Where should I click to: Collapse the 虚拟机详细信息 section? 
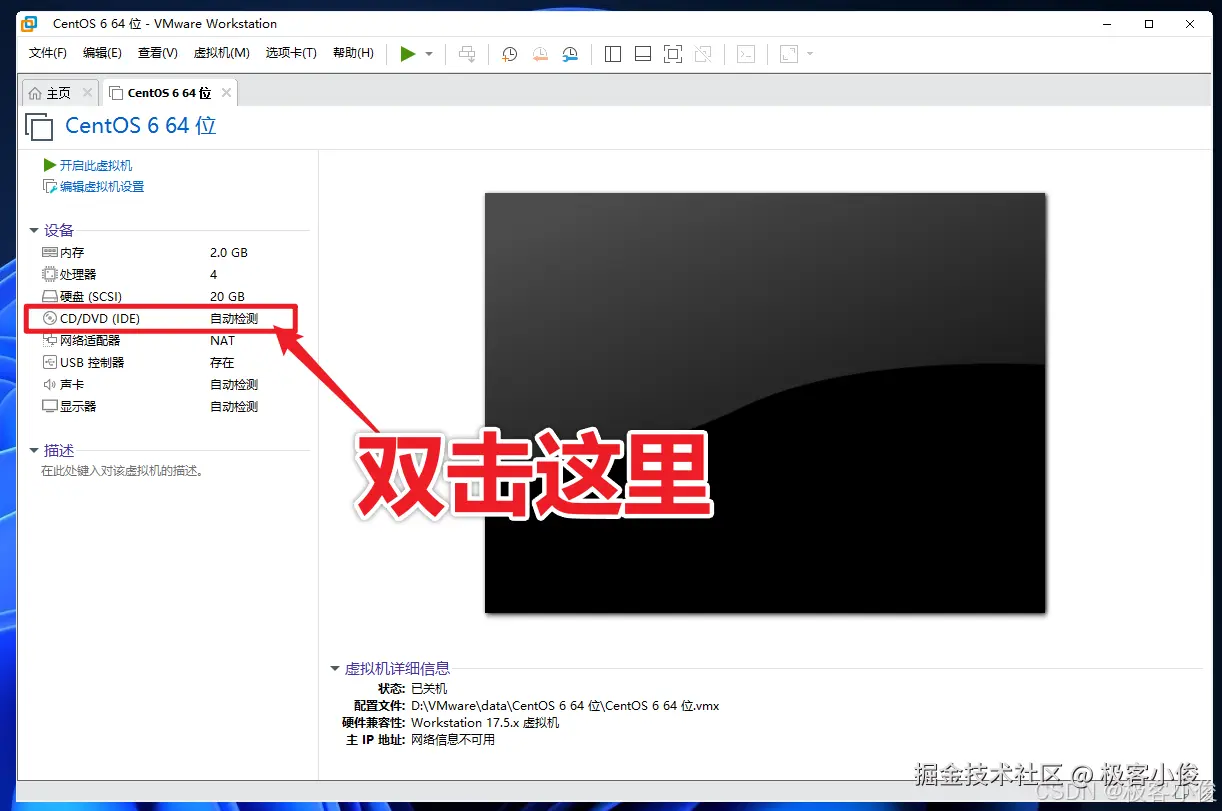pyautogui.click(x=335, y=669)
